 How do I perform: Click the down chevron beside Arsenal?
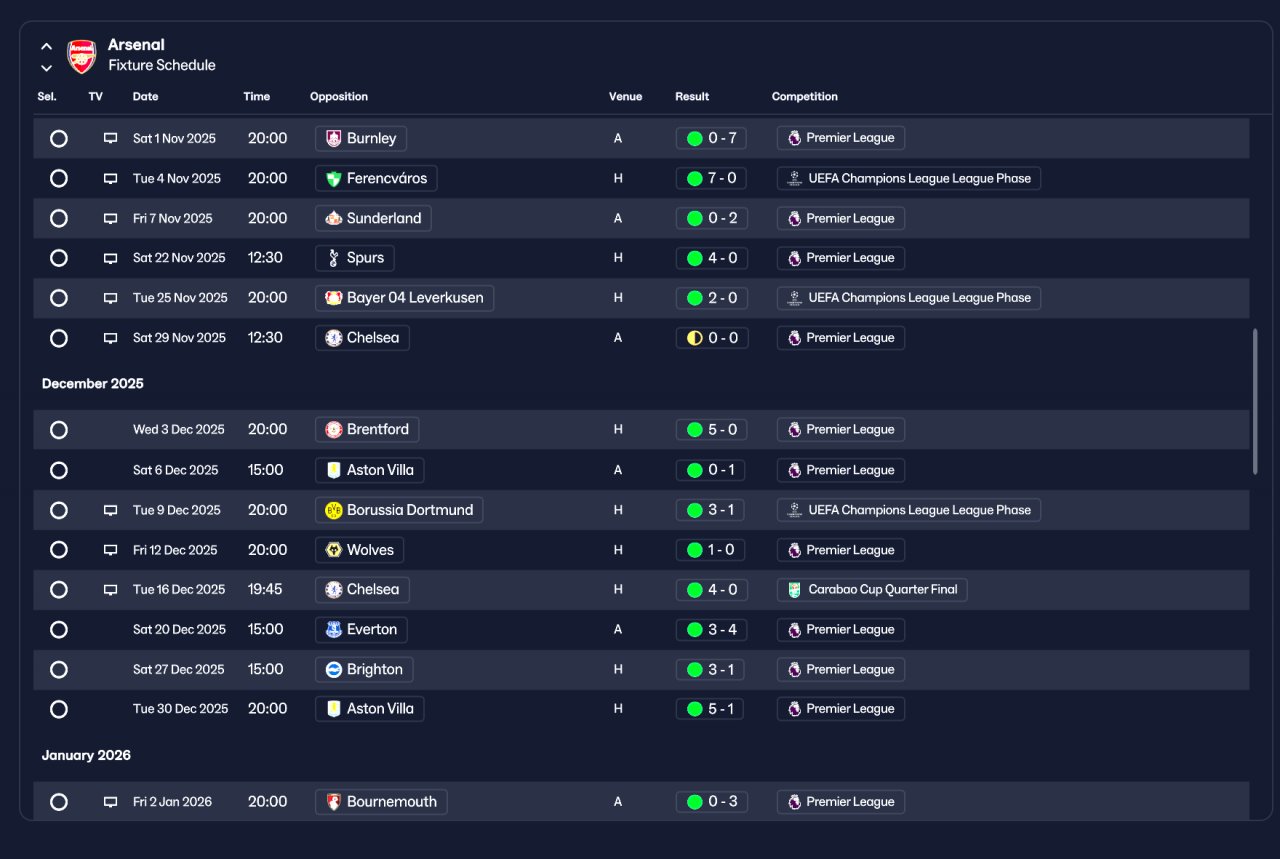(46, 68)
